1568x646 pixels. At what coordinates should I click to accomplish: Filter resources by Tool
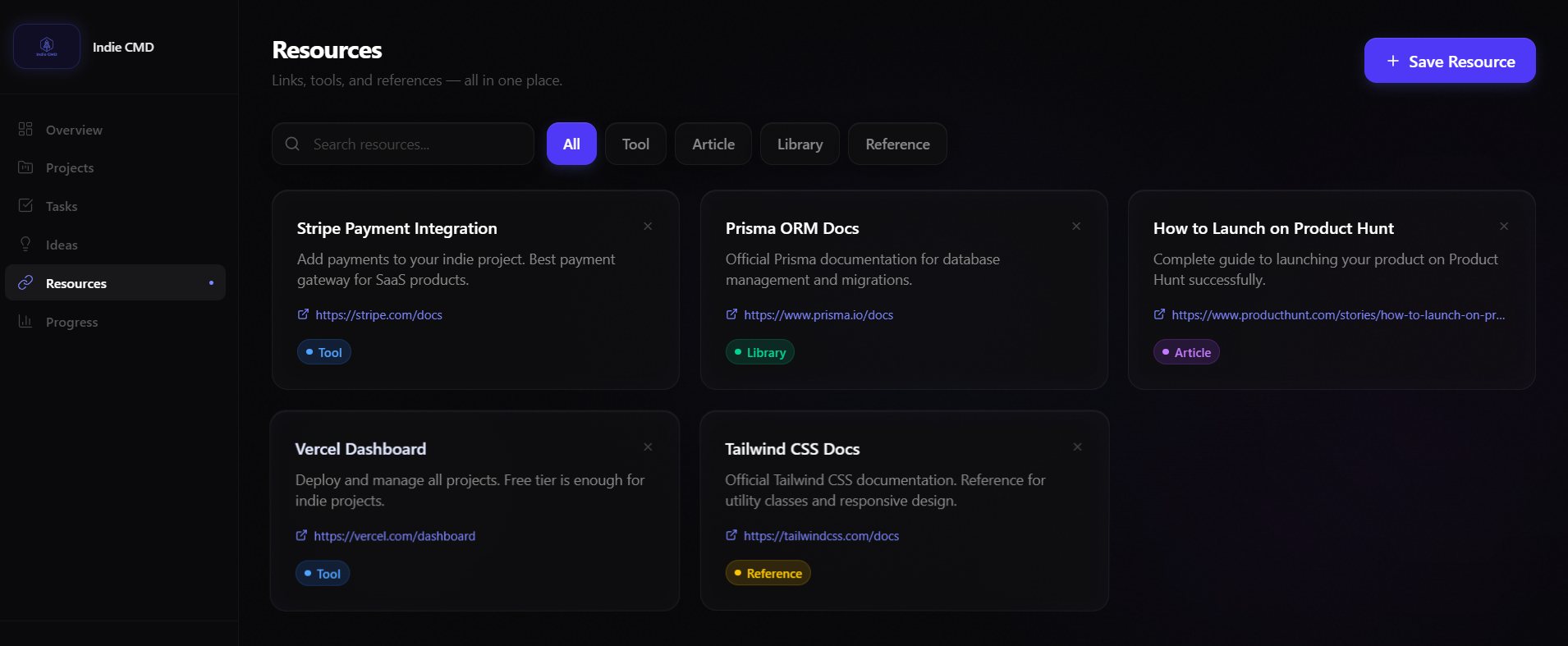[x=635, y=144]
